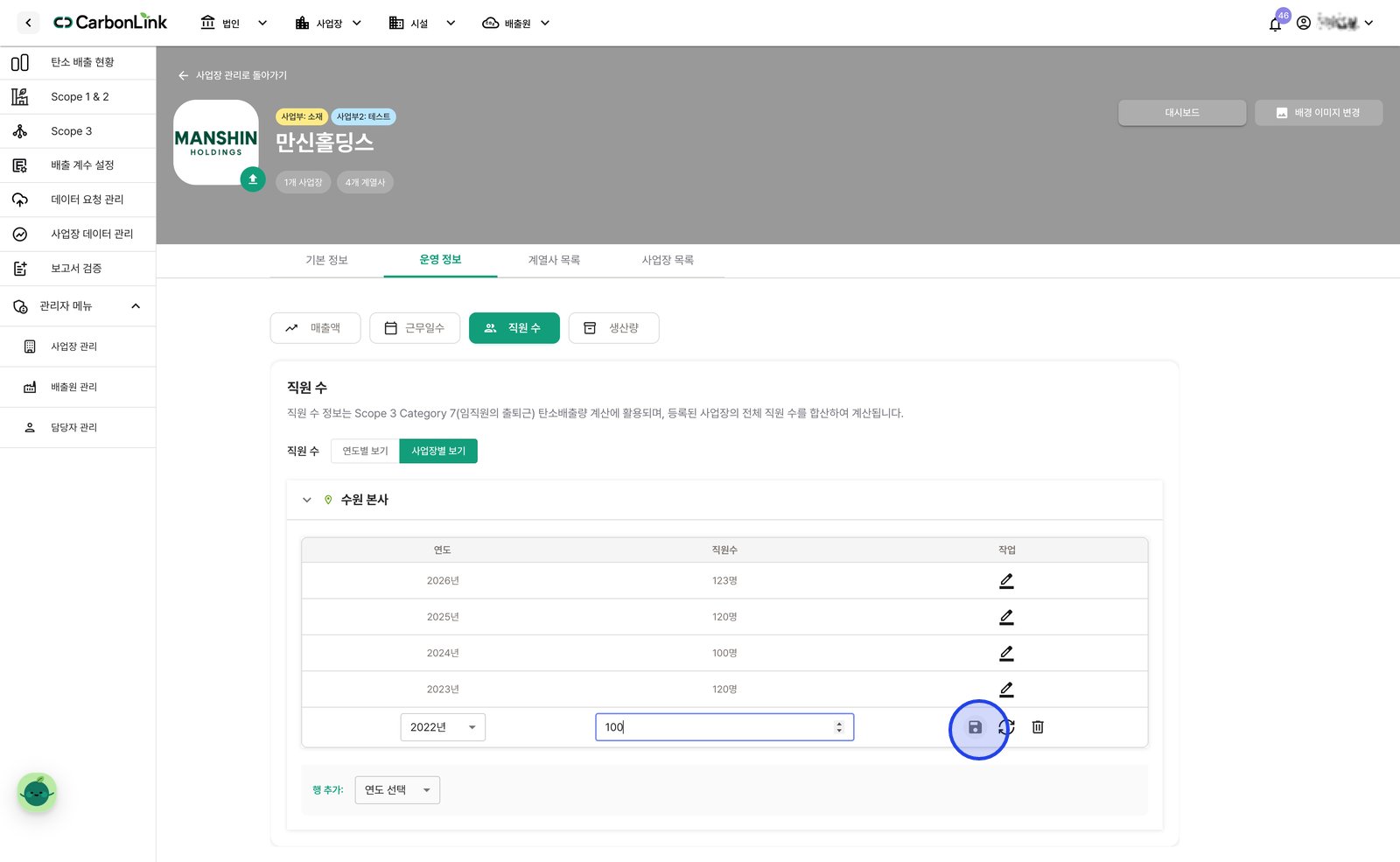Collapse sidebar with back chevron icon
1400x862 pixels.
(28, 23)
